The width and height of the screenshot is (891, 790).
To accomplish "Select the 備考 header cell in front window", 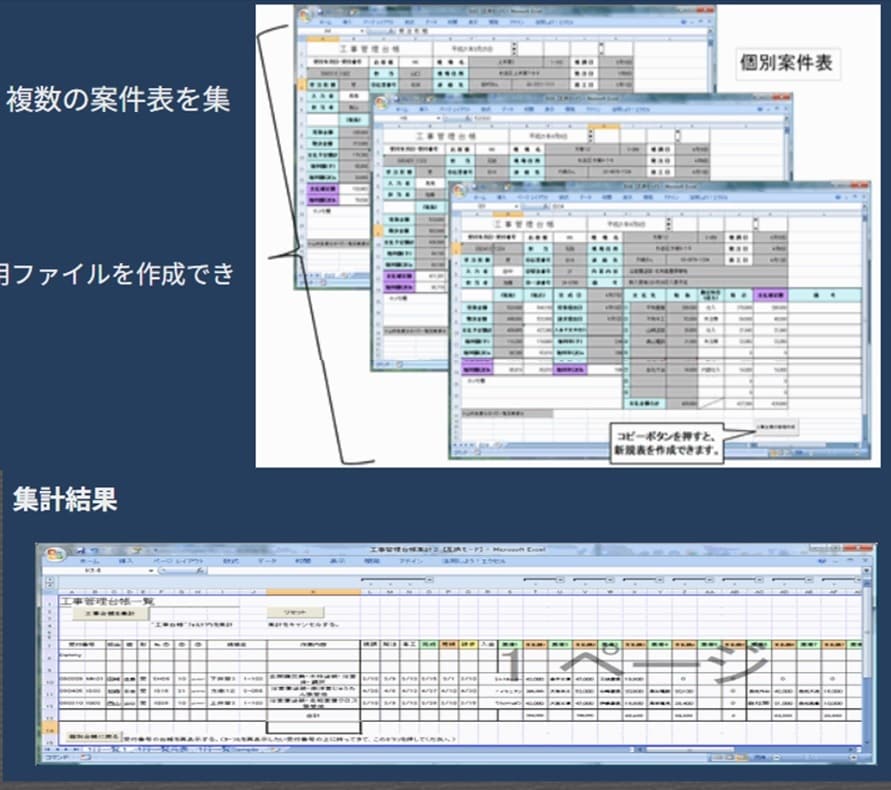I will pos(825,296).
